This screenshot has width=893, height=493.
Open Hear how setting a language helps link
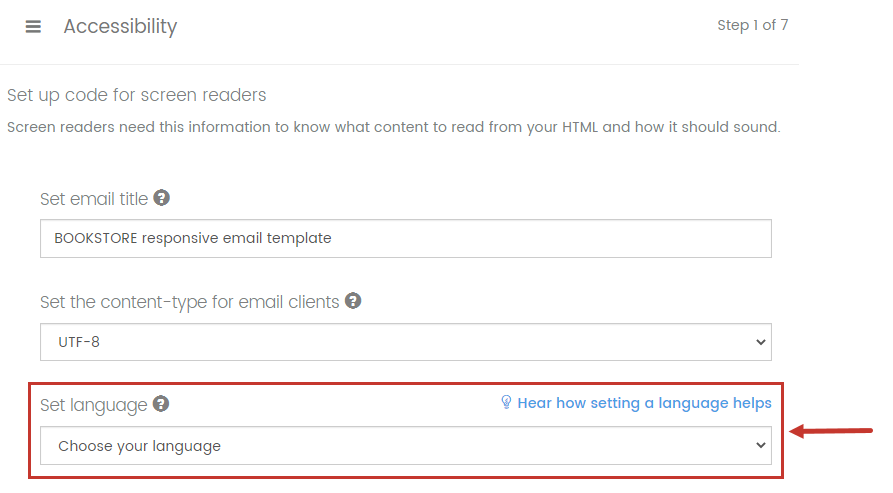tap(644, 403)
